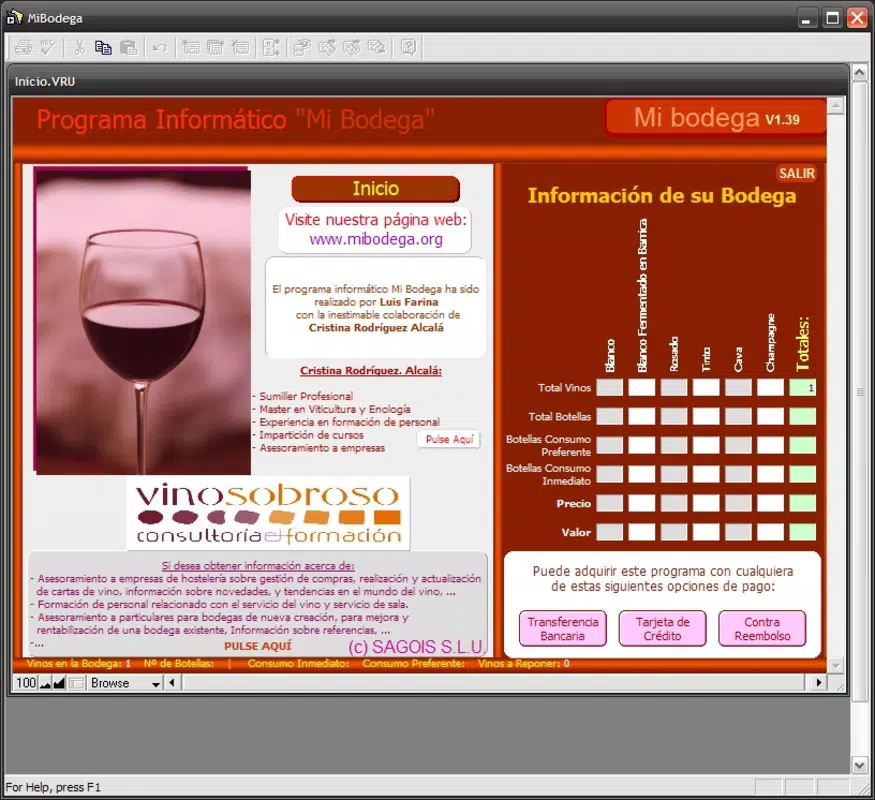875x800 pixels.
Task: Click the horizontal scrollbar left arrow
Action: pyautogui.click(x=172, y=682)
